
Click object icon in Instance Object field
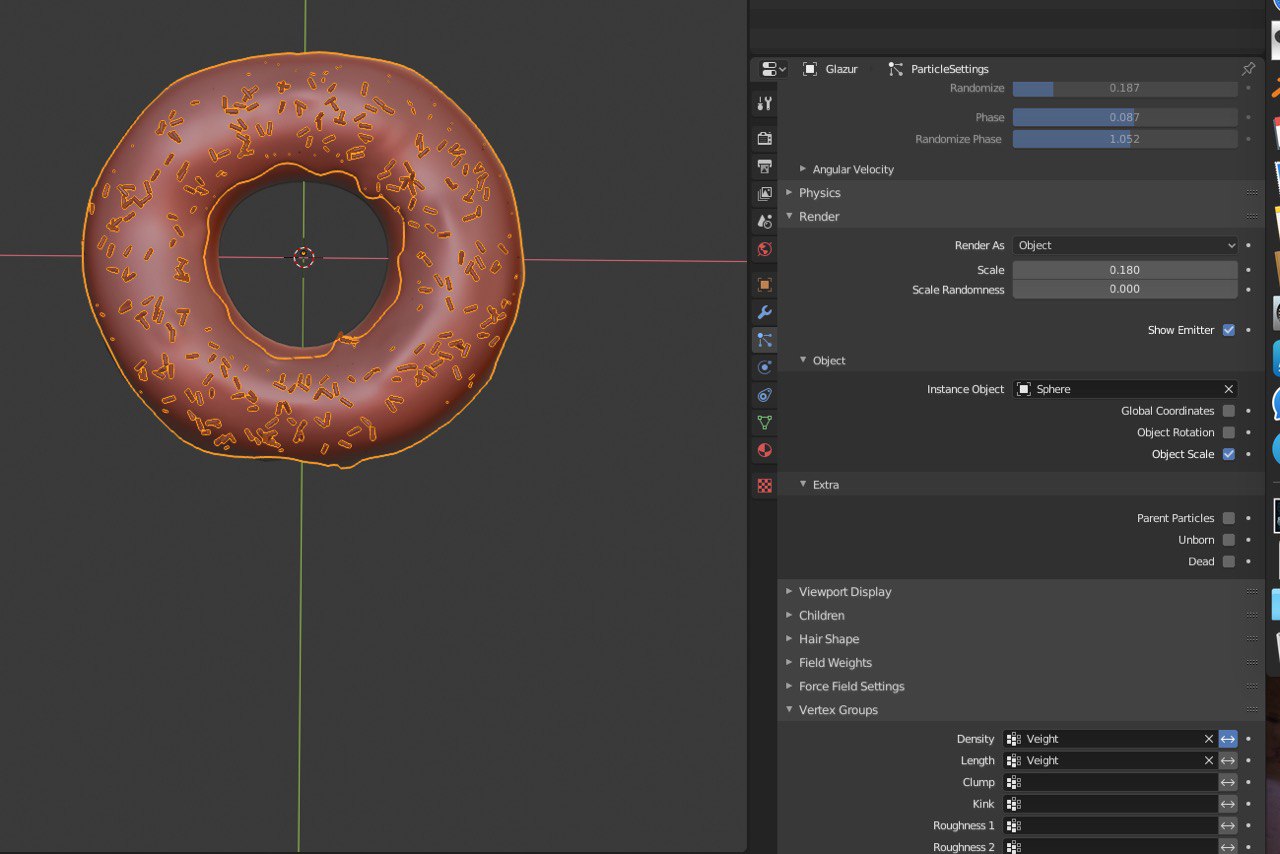[1024, 389]
